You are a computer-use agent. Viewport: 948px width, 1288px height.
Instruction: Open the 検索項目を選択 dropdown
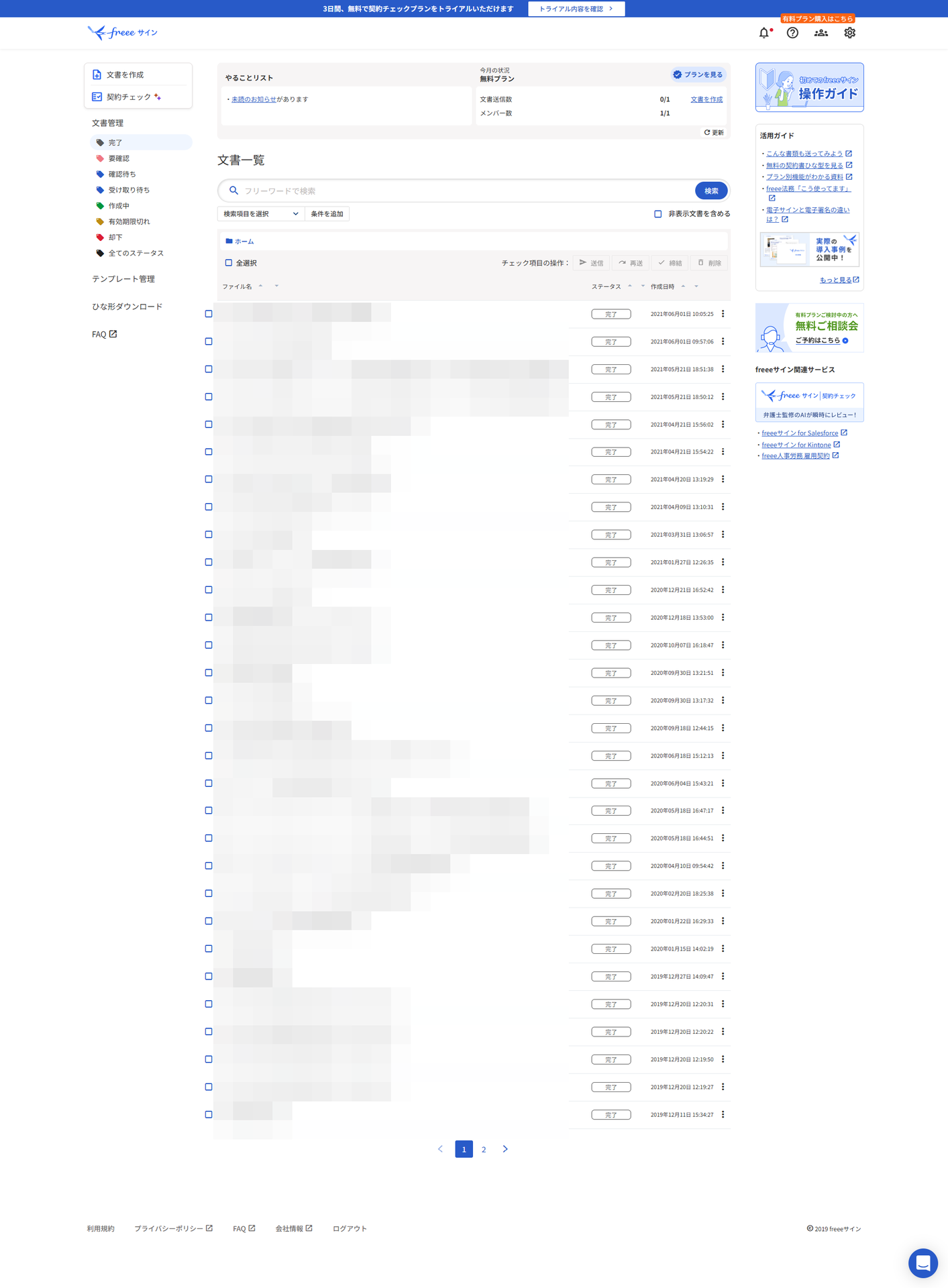point(261,214)
